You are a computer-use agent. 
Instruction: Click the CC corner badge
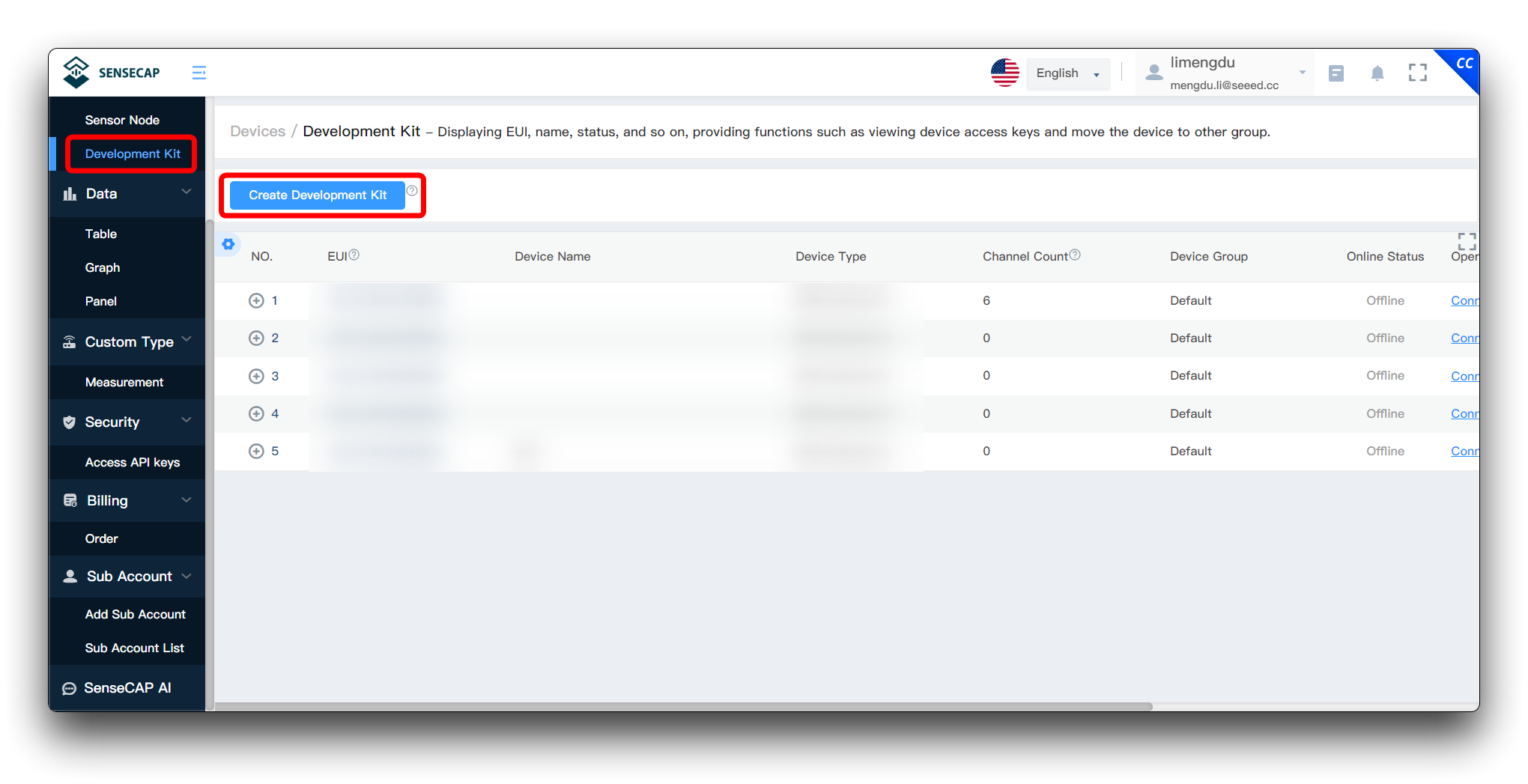click(1463, 64)
